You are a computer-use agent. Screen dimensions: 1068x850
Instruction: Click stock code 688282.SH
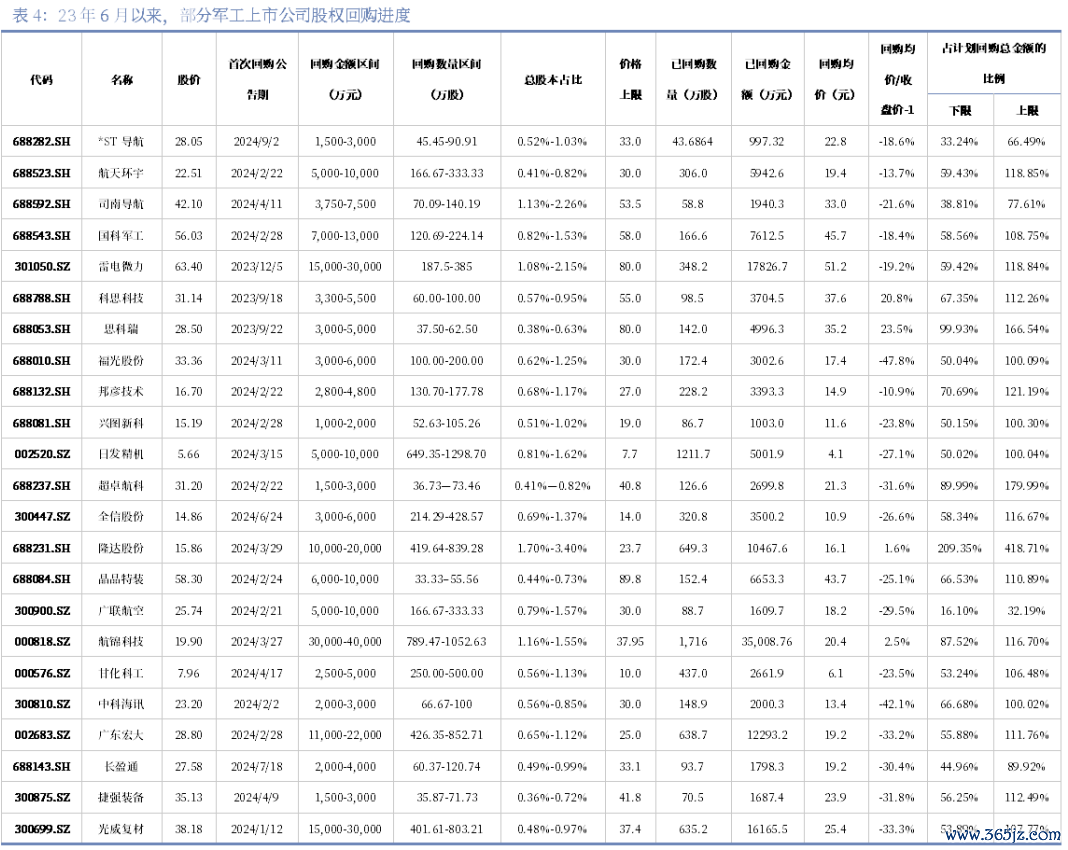pyautogui.click(x=42, y=142)
